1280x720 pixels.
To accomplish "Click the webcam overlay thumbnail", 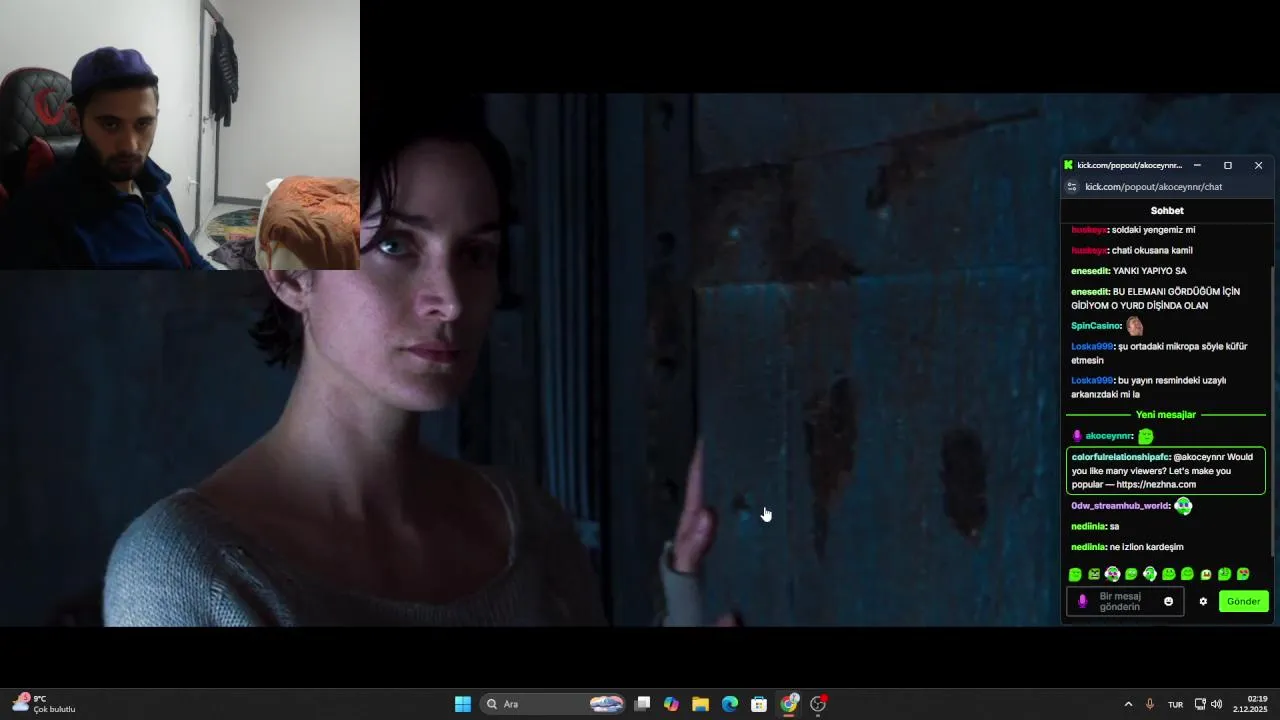I will pyautogui.click(x=180, y=135).
